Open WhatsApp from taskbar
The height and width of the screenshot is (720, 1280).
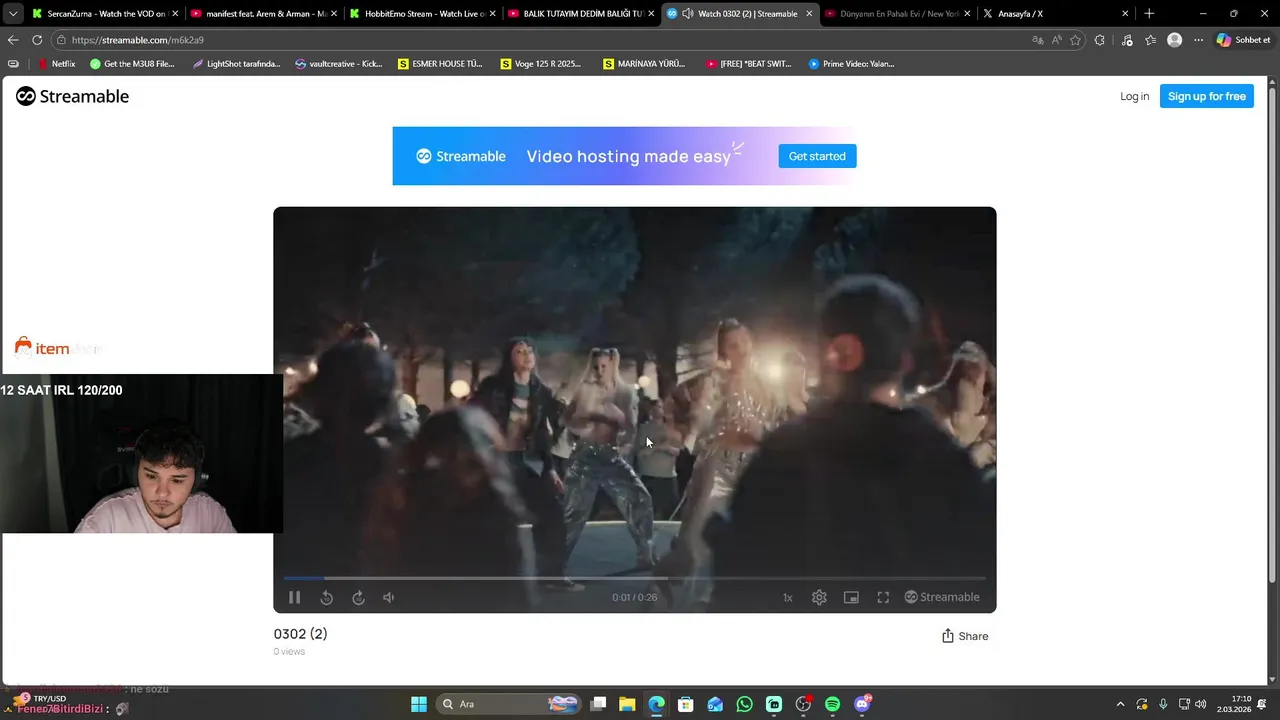pos(744,704)
